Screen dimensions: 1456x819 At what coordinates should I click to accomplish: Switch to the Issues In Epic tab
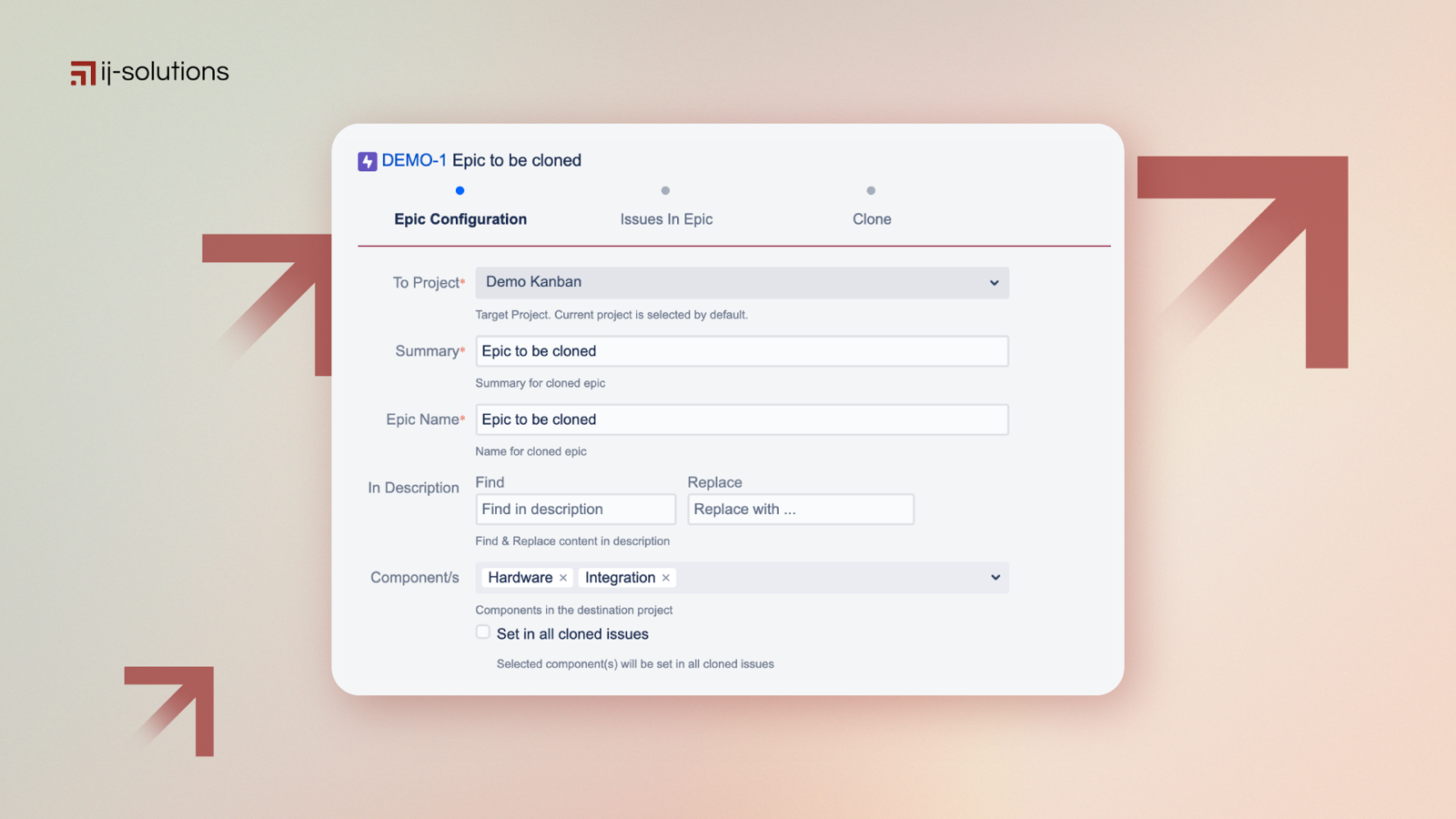pyautogui.click(x=665, y=218)
